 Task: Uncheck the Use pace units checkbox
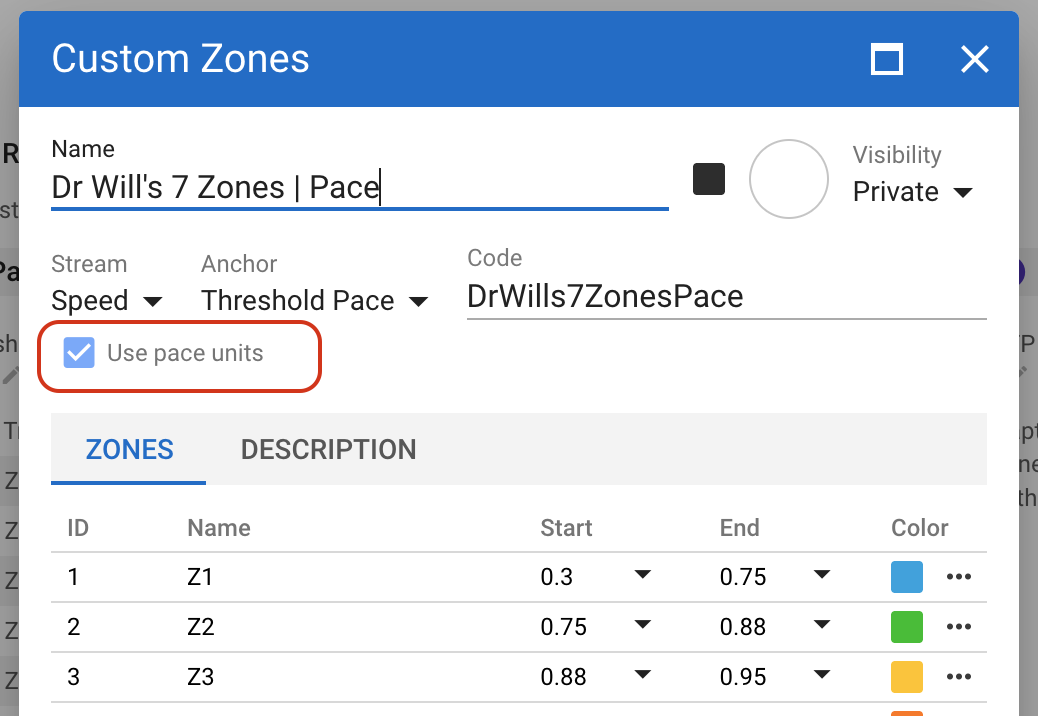point(79,353)
